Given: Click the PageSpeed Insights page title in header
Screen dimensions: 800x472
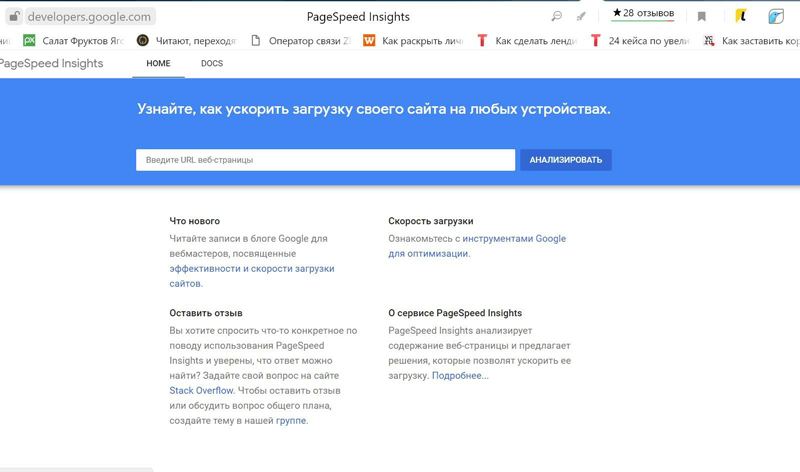Looking at the screenshot, I should click(358, 16).
